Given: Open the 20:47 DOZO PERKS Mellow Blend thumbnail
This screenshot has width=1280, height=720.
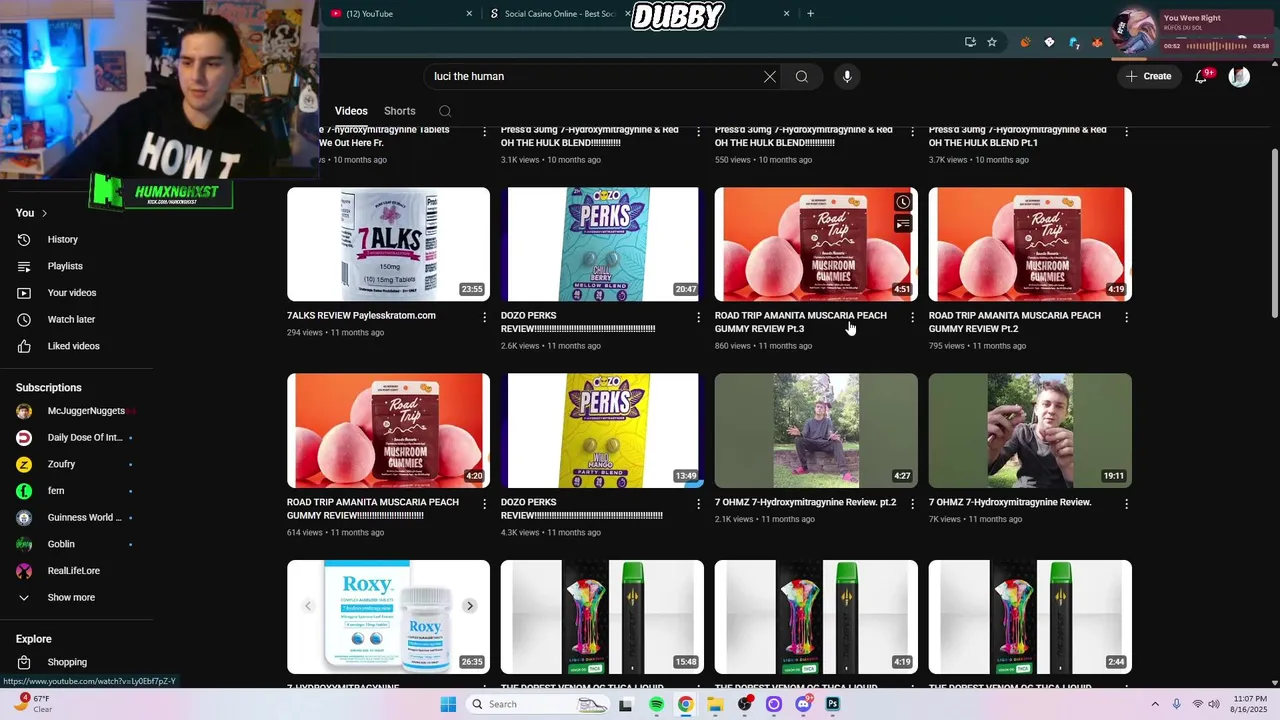Looking at the screenshot, I should (x=602, y=244).
